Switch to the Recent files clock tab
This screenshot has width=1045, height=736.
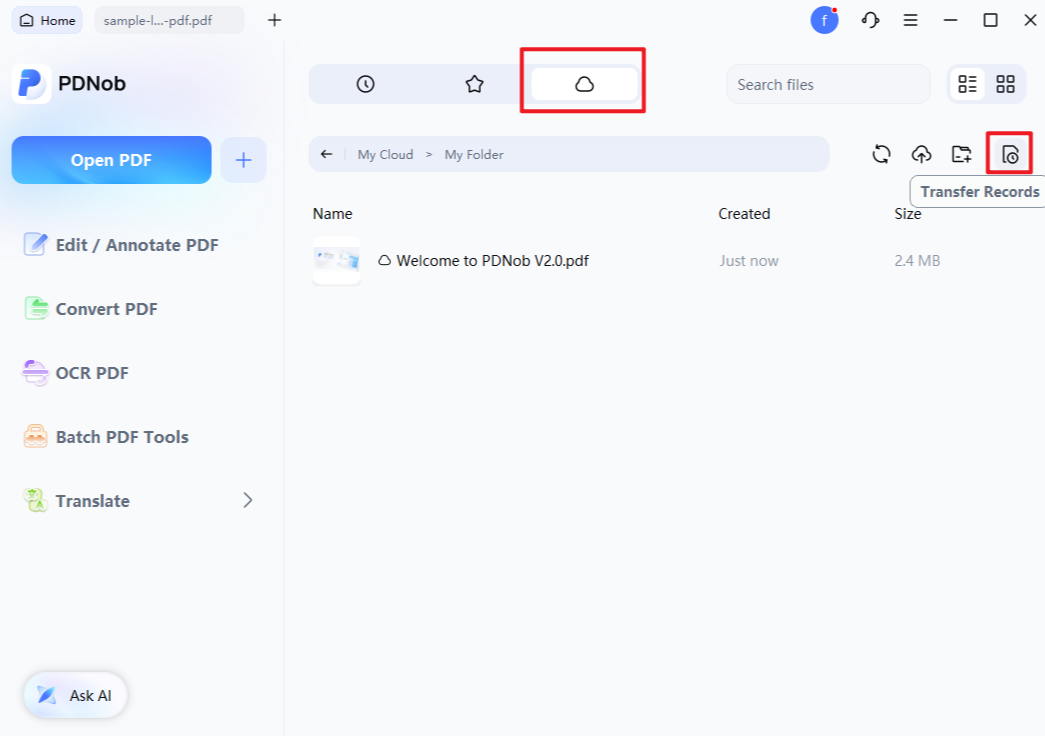[365, 84]
